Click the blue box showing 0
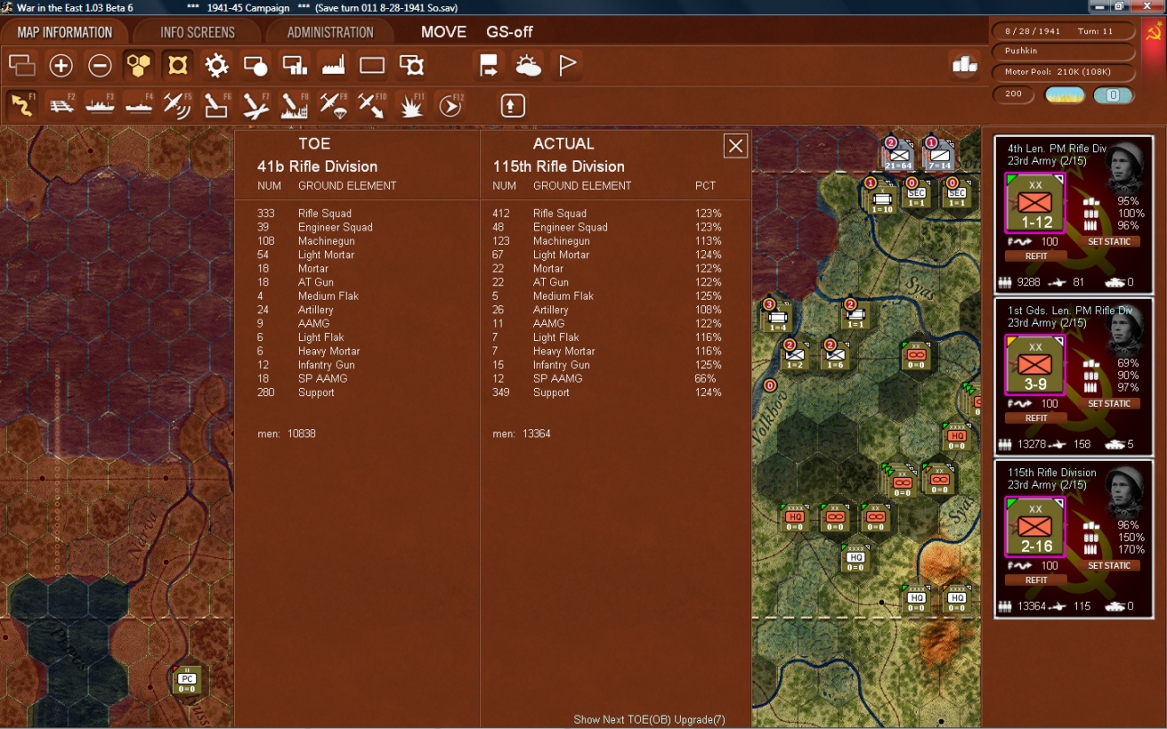The height and width of the screenshot is (729, 1167). 1113,95
